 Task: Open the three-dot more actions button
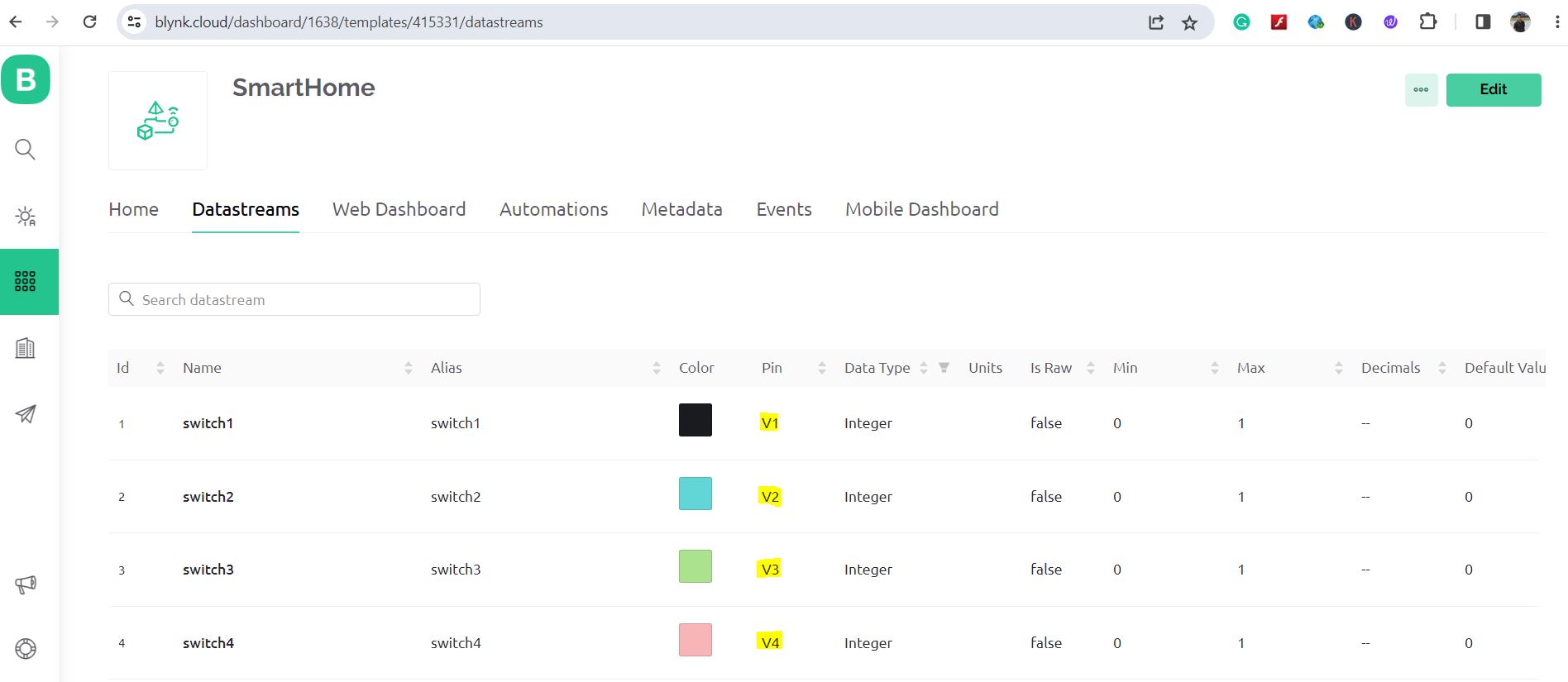tap(1421, 90)
